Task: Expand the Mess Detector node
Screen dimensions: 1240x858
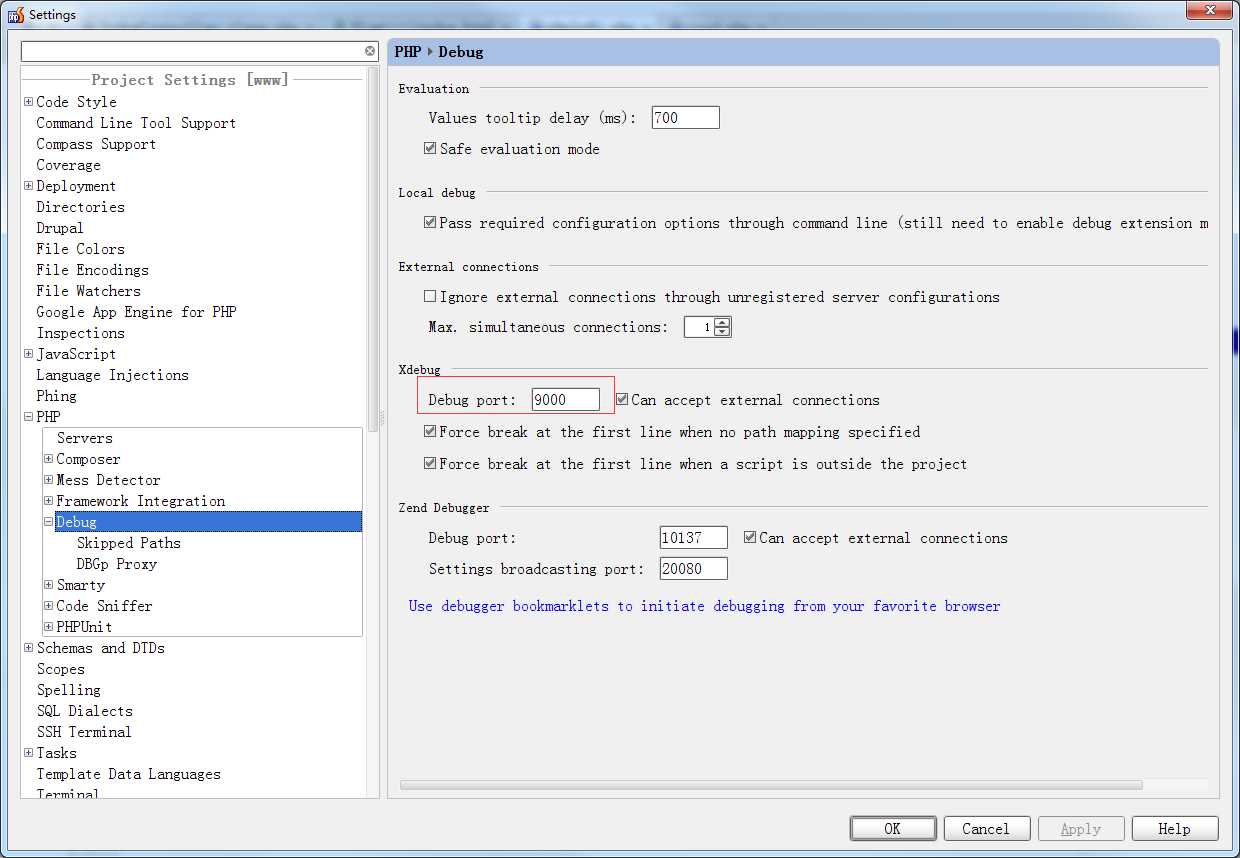Action: 48,479
